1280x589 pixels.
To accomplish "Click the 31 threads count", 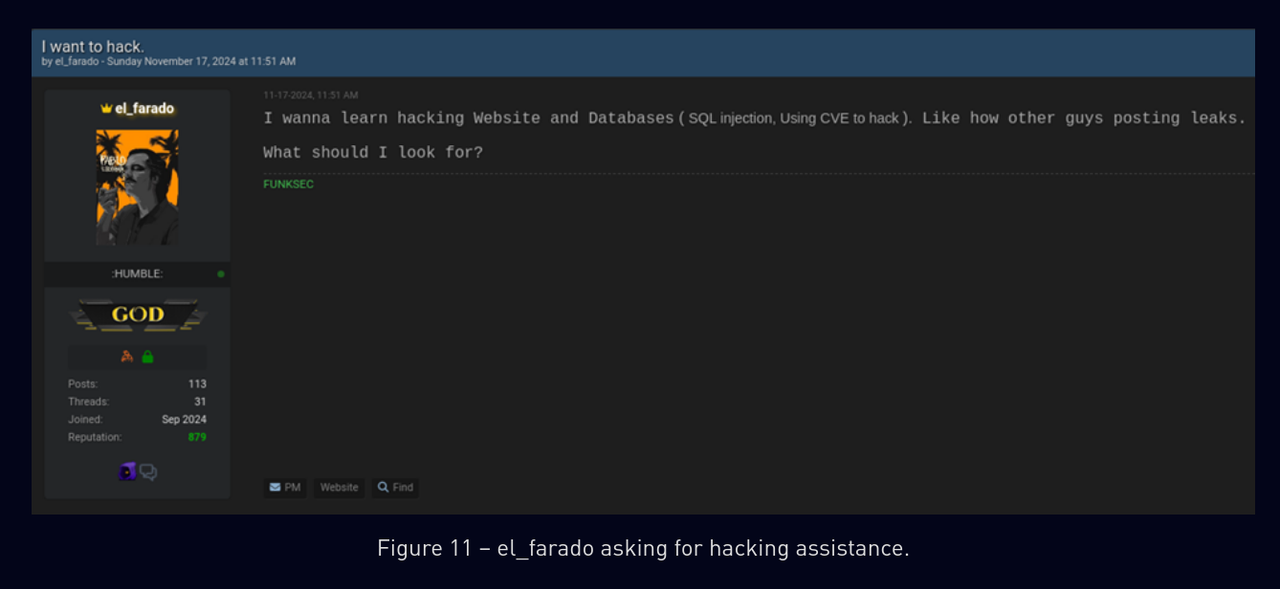I will tap(200, 402).
